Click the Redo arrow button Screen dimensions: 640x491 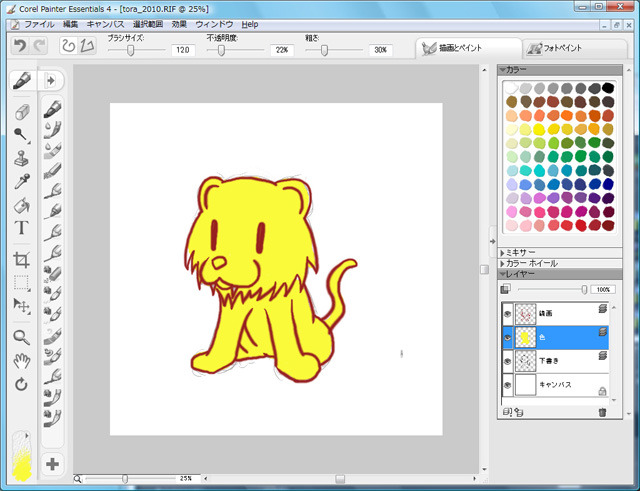pyautogui.click(x=39, y=46)
